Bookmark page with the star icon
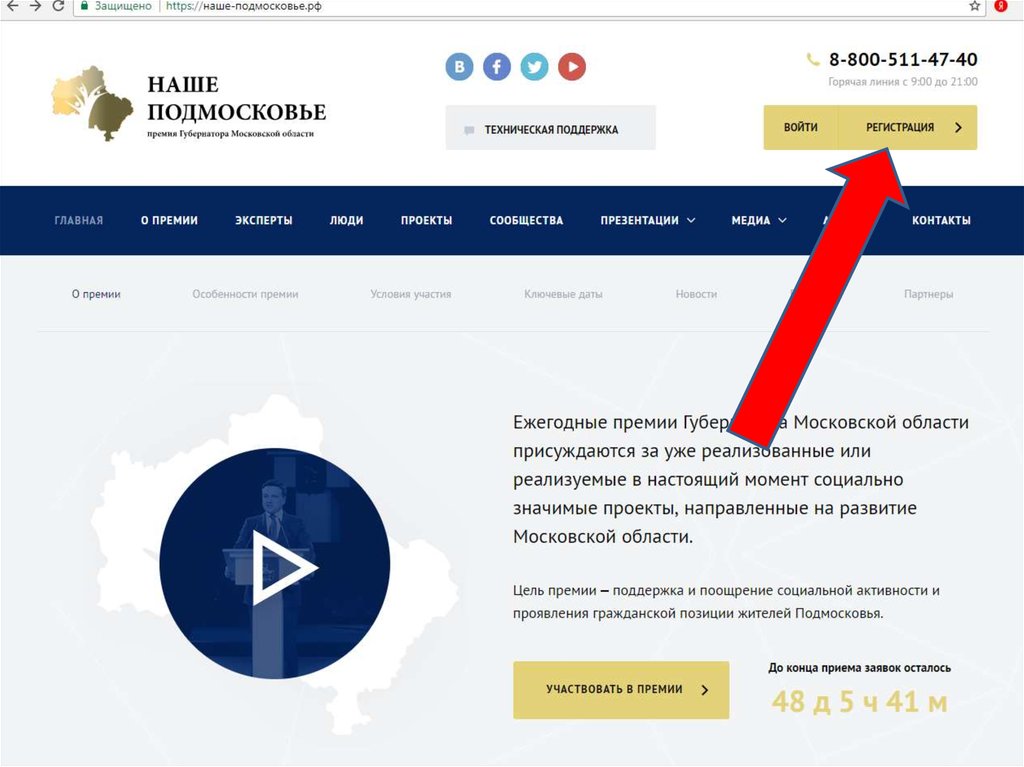 (x=974, y=6)
